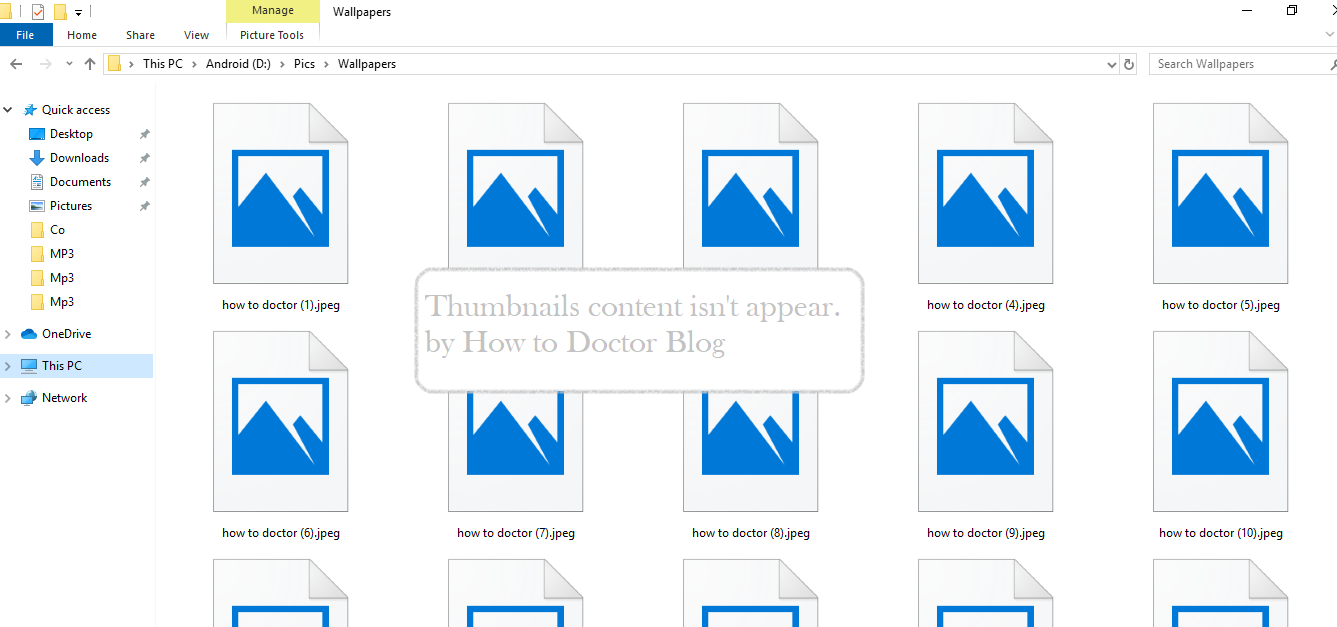Open the Downloads folder from Quick access
This screenshot has height=627, width=1337.
coord(78,157)
